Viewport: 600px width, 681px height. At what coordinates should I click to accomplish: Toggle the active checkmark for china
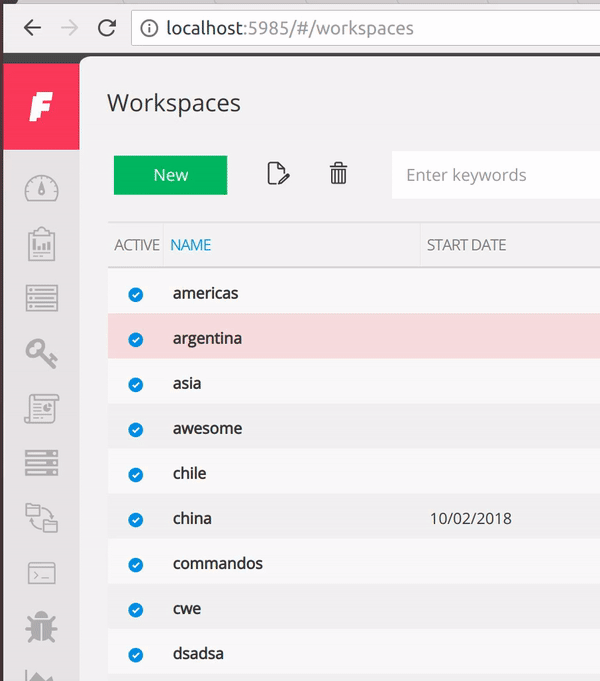136,519
